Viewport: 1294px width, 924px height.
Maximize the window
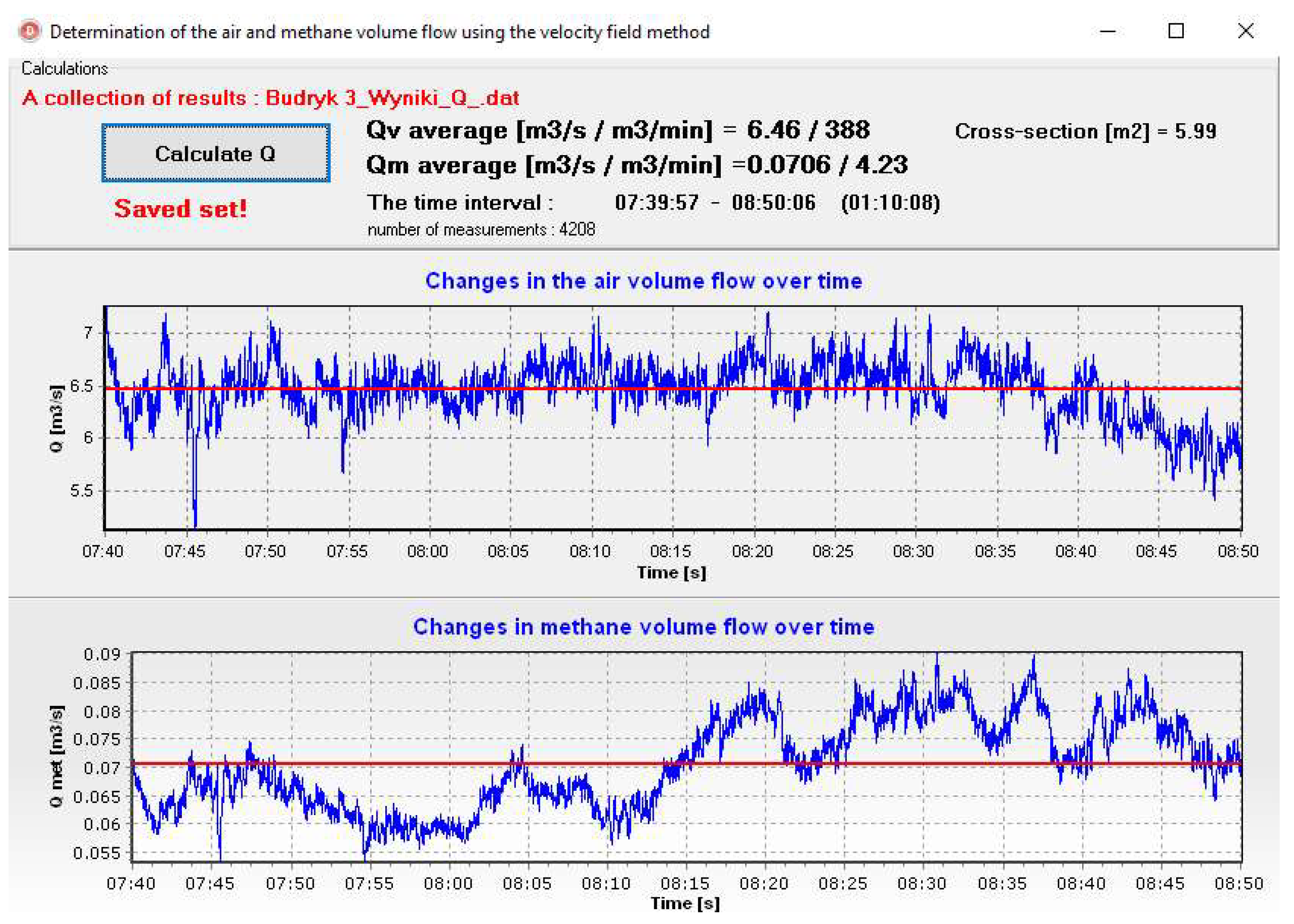[1176, 31]
